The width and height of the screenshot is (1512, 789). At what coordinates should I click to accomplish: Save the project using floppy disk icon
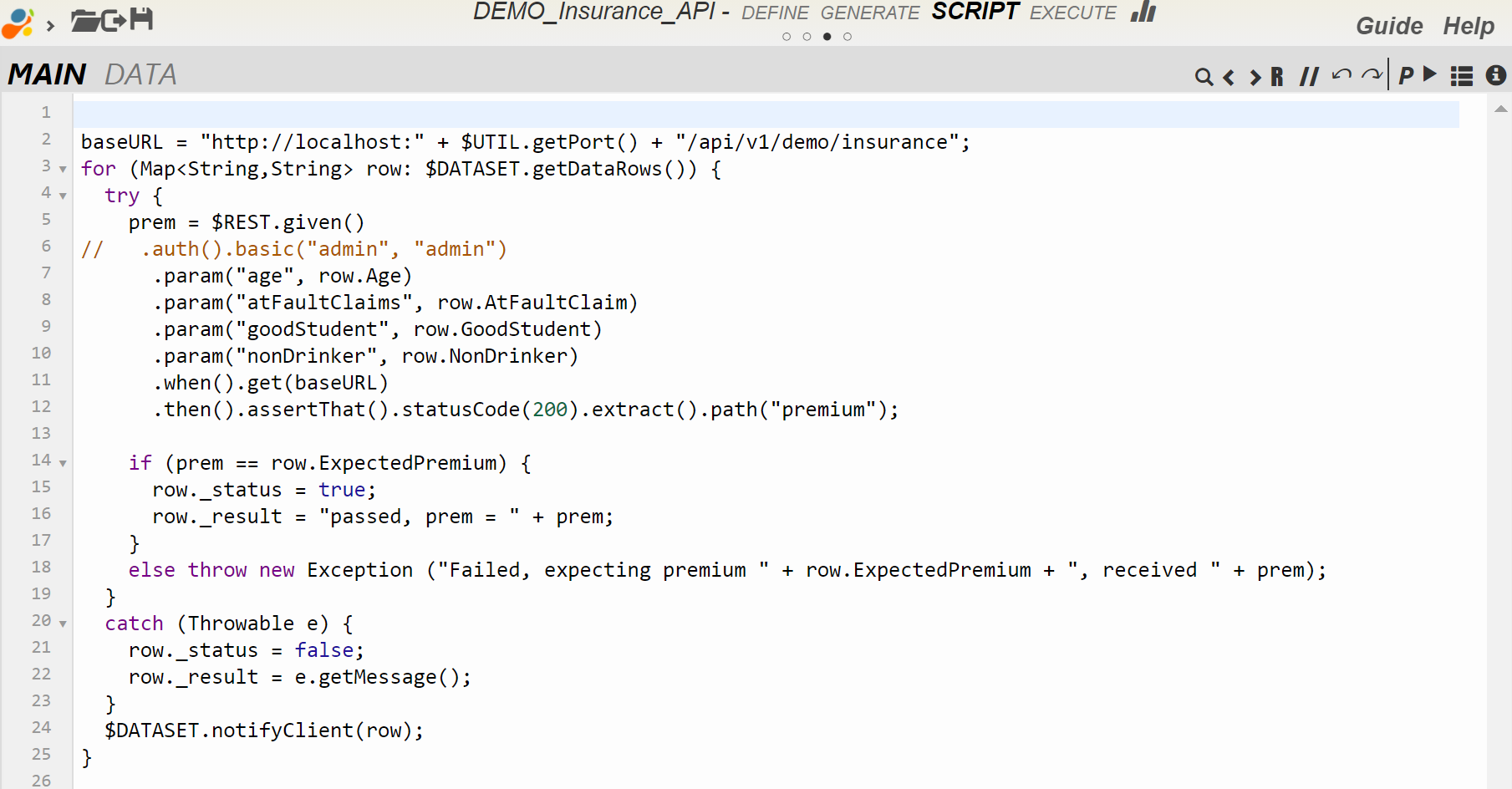point(141,19)
